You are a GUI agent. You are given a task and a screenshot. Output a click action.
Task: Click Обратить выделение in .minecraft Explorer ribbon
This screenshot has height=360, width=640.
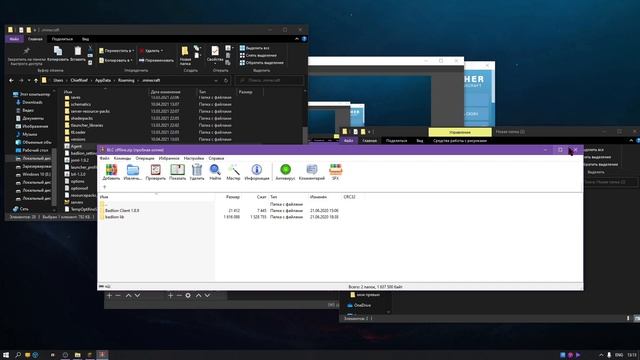(x=261, y=62)
